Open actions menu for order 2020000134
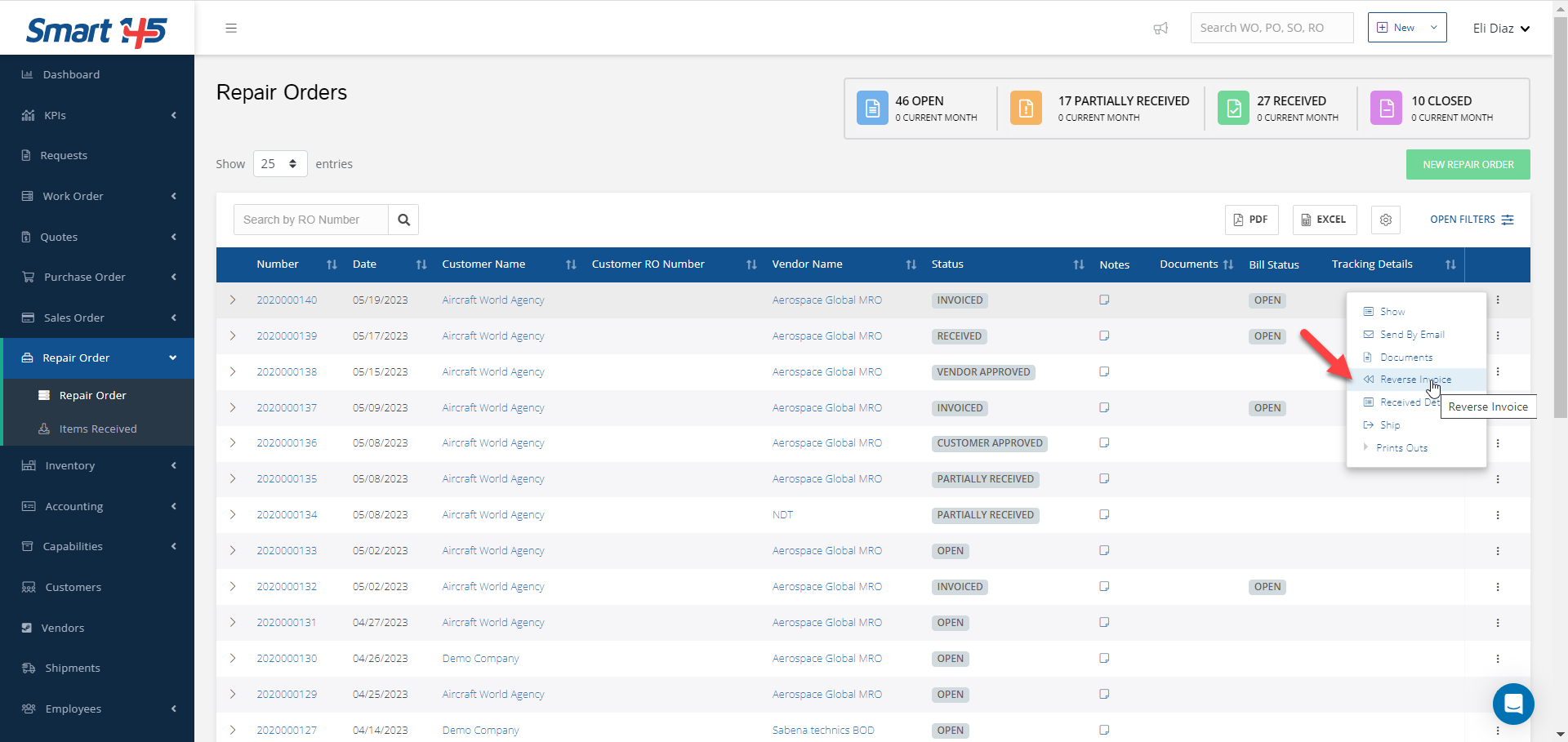1568x742 pixels. point(1497,515)
